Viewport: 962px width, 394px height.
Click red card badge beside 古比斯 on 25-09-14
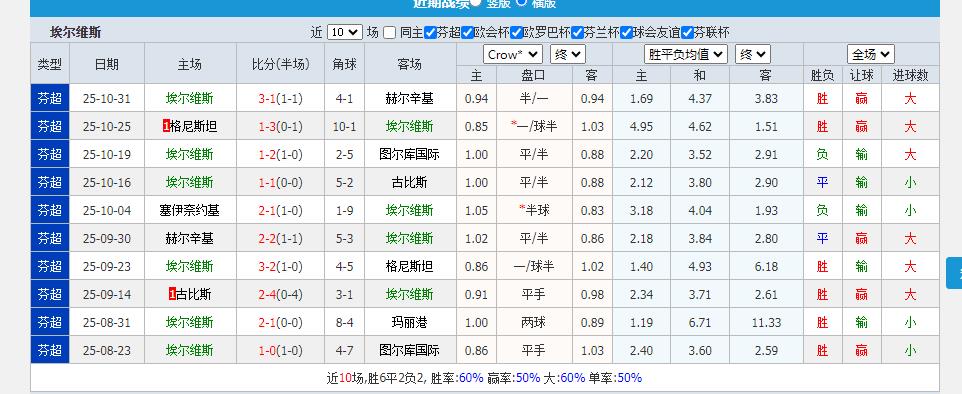click(172, 295)
